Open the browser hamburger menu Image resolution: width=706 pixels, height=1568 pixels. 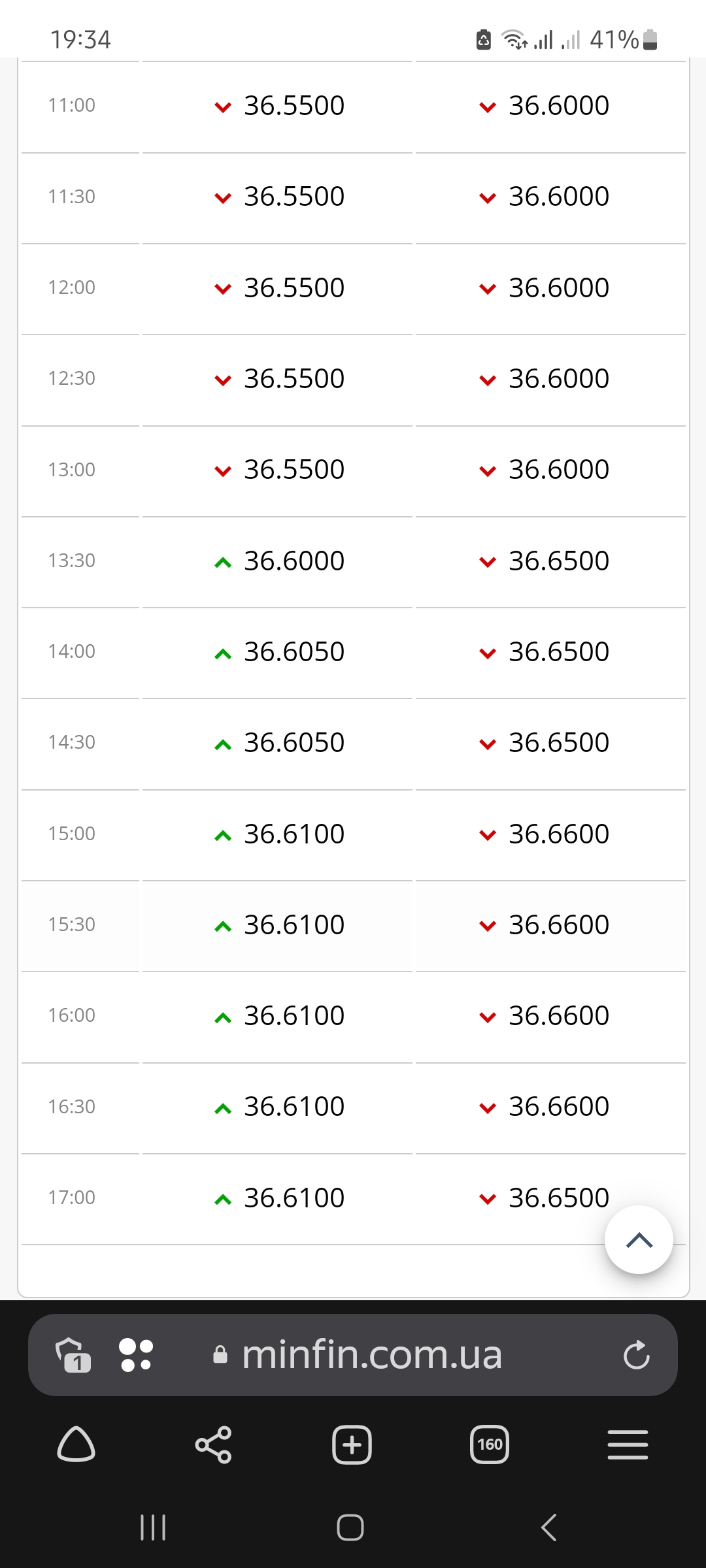tap(628, 1444)
